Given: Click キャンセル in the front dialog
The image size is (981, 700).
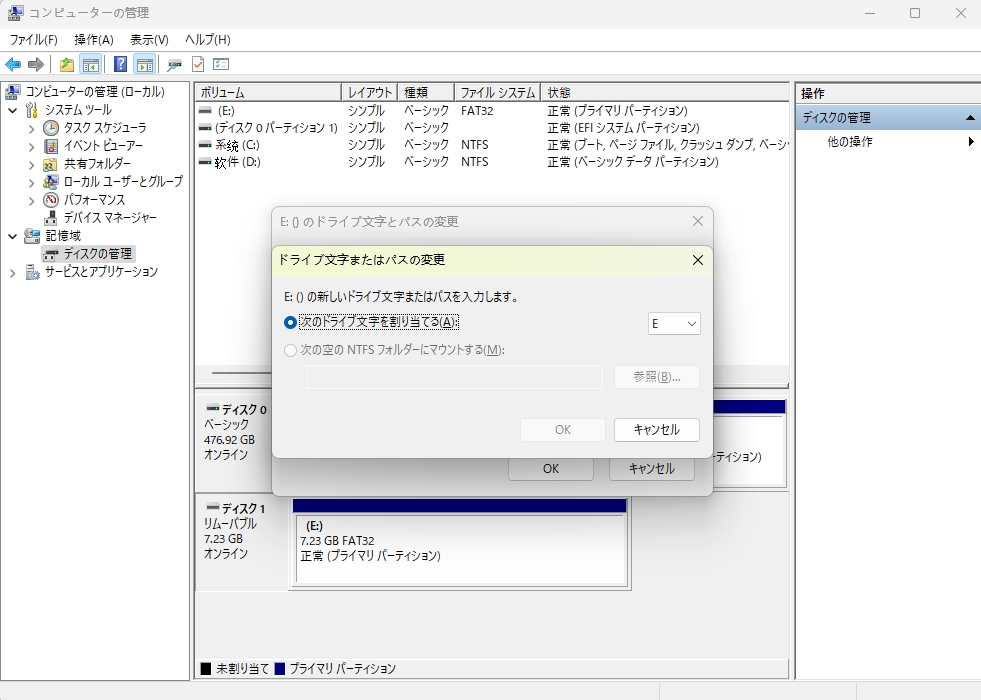Looking at the screenshot, I should coord(656,430).
